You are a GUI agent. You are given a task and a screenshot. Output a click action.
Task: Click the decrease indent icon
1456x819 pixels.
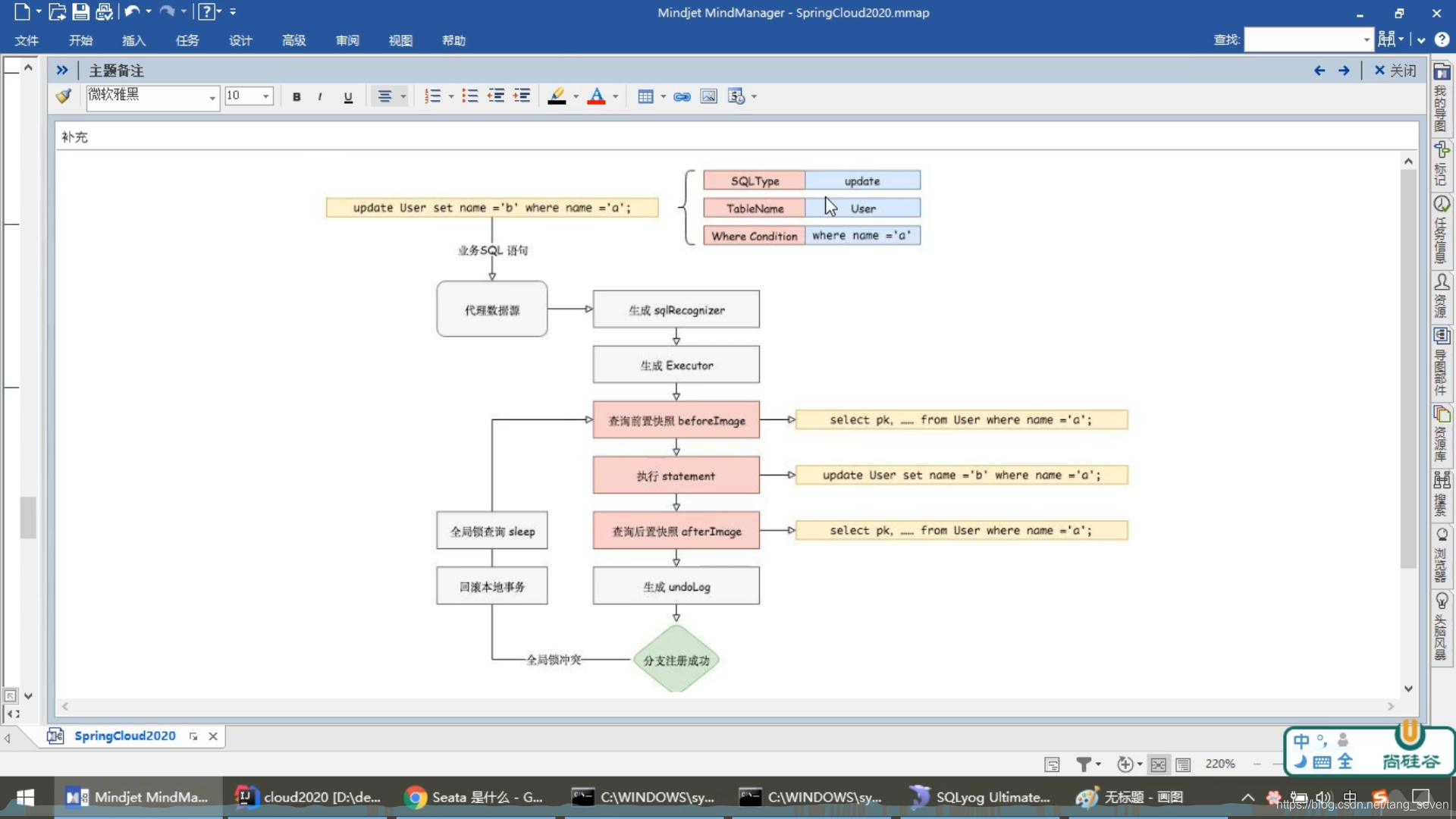point(496,96)
